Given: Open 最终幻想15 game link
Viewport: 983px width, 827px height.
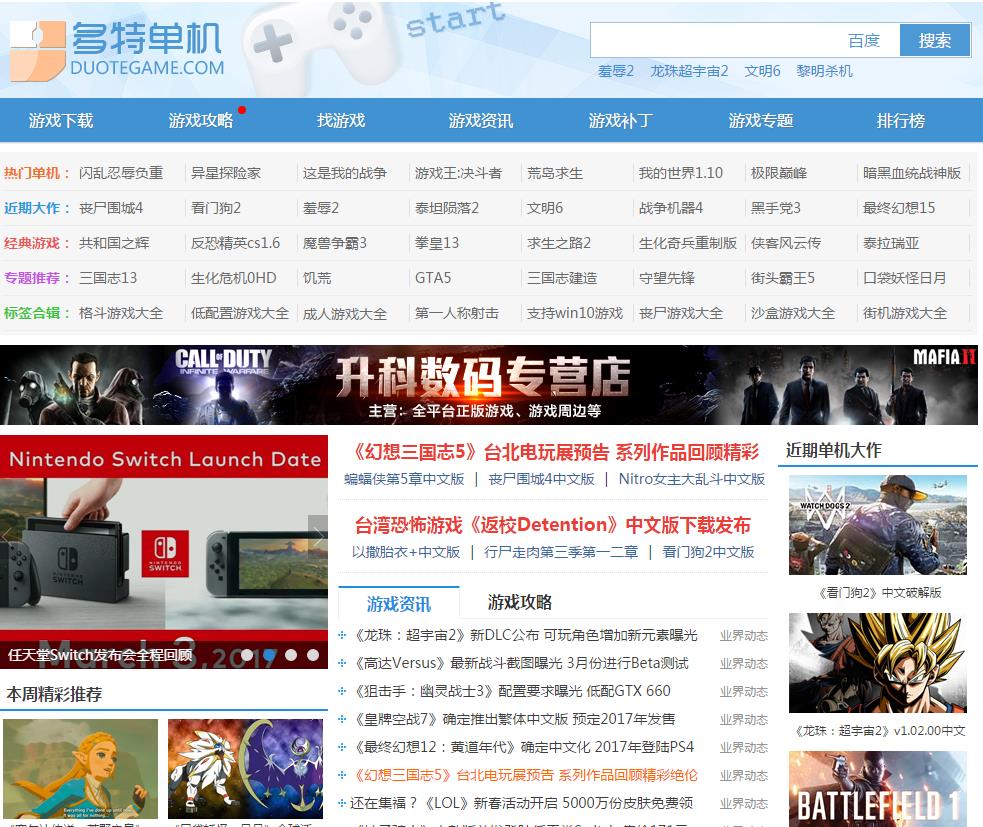Looking at the screenshot, I should (x=899, y=208).
